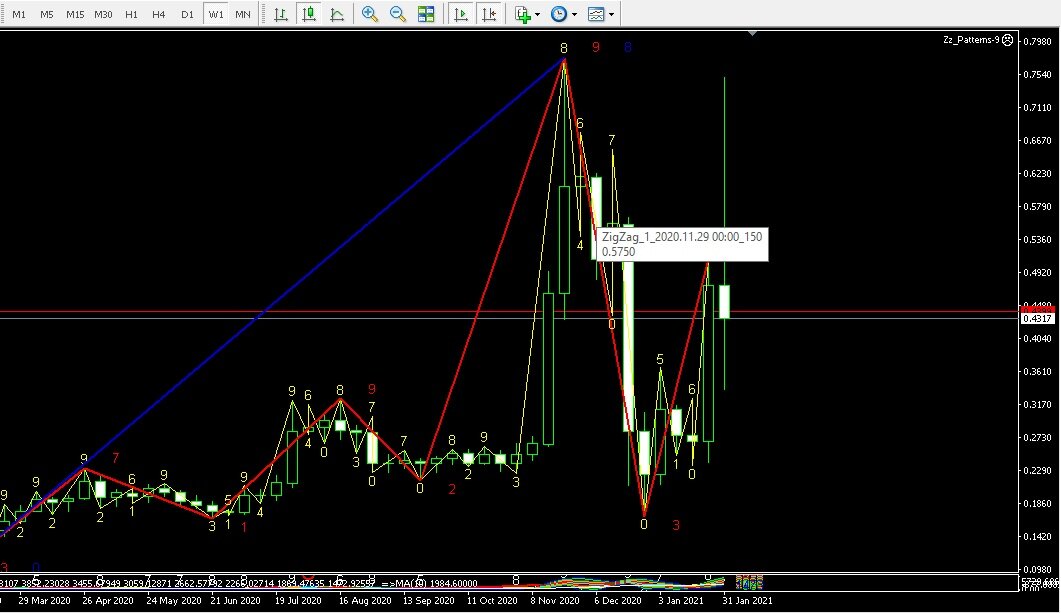Switch to H1 timeframe
The image size is (1061, 613).
[x=131, y=14]
